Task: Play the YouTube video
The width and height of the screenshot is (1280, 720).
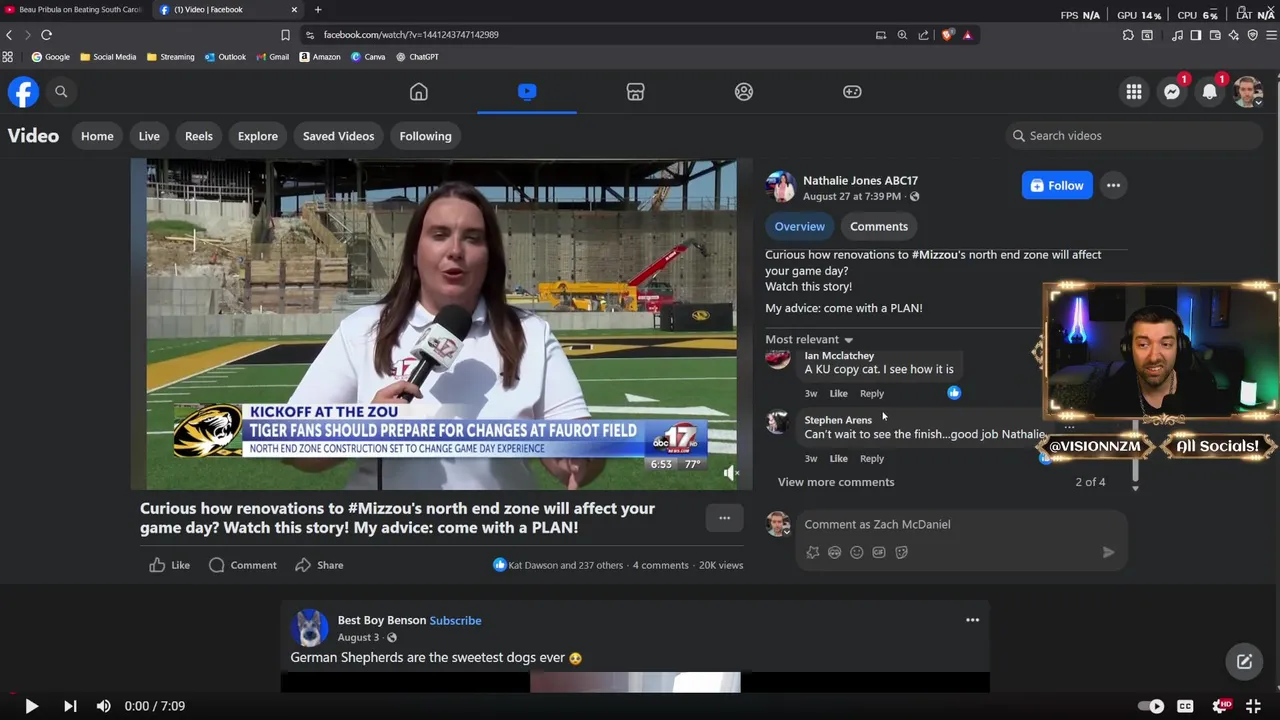Action: (x=31, y=707)
